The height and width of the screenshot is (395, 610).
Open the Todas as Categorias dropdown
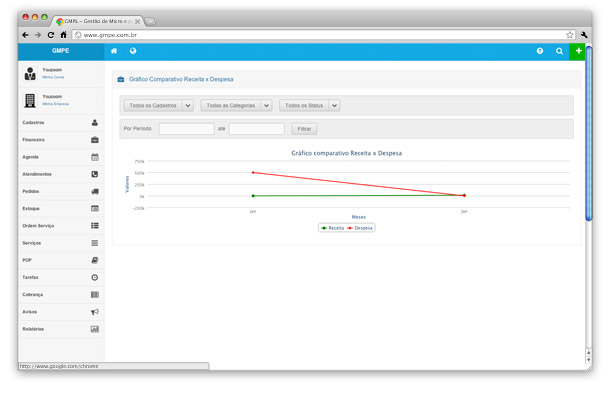236,105
